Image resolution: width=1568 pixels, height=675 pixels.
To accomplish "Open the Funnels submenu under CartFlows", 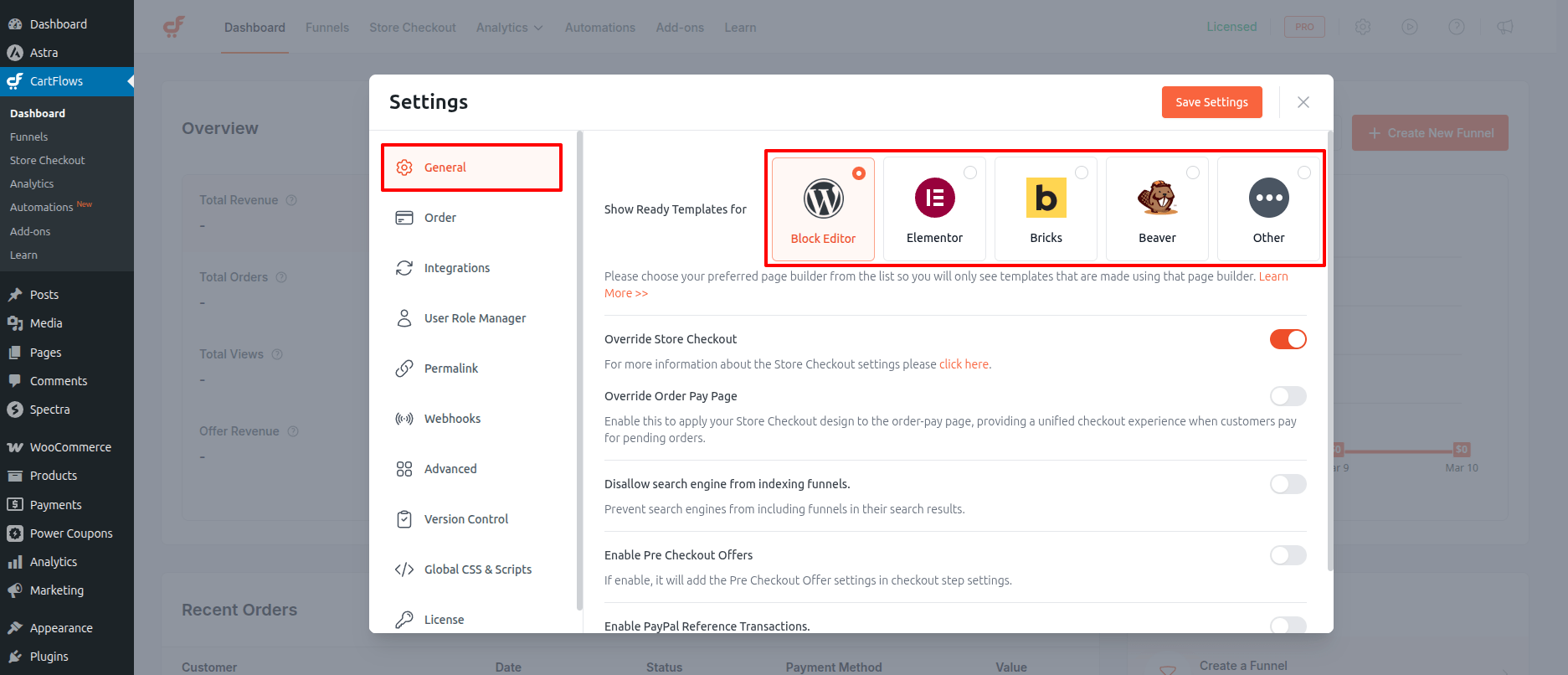I will (29, 137).
